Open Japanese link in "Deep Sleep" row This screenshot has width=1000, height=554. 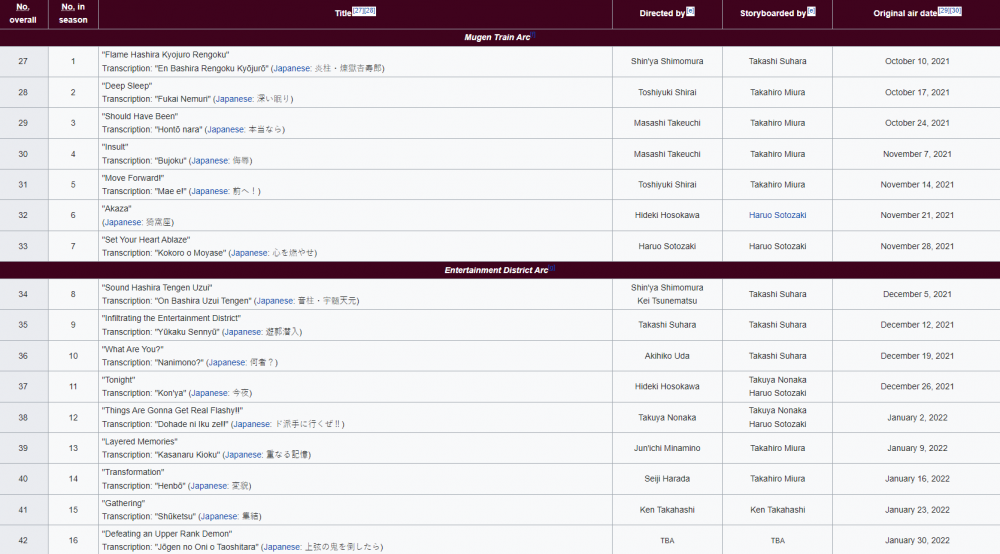coord(234,99)
